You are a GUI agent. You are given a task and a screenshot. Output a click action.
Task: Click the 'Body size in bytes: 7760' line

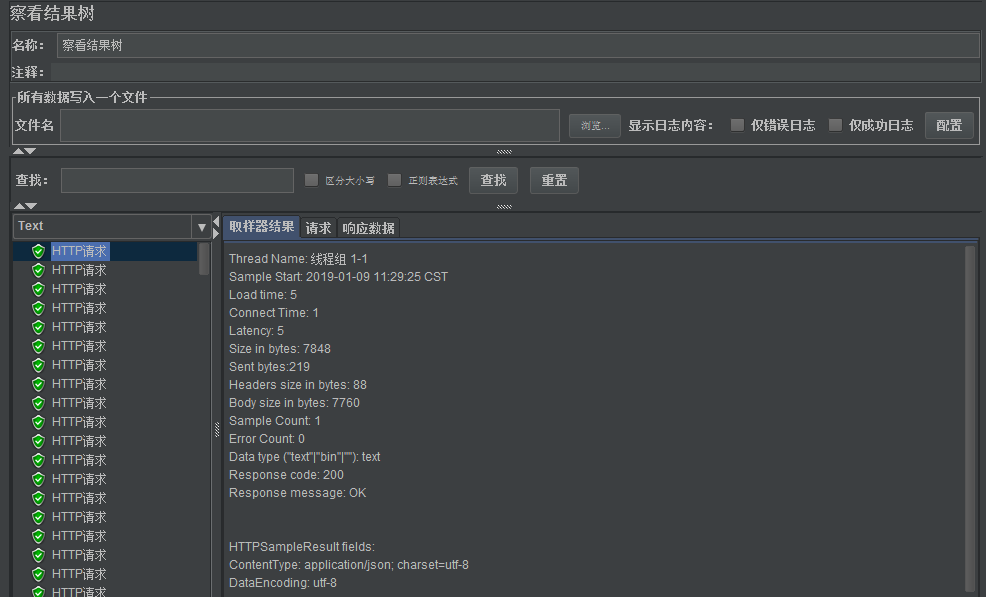(294, 403)
